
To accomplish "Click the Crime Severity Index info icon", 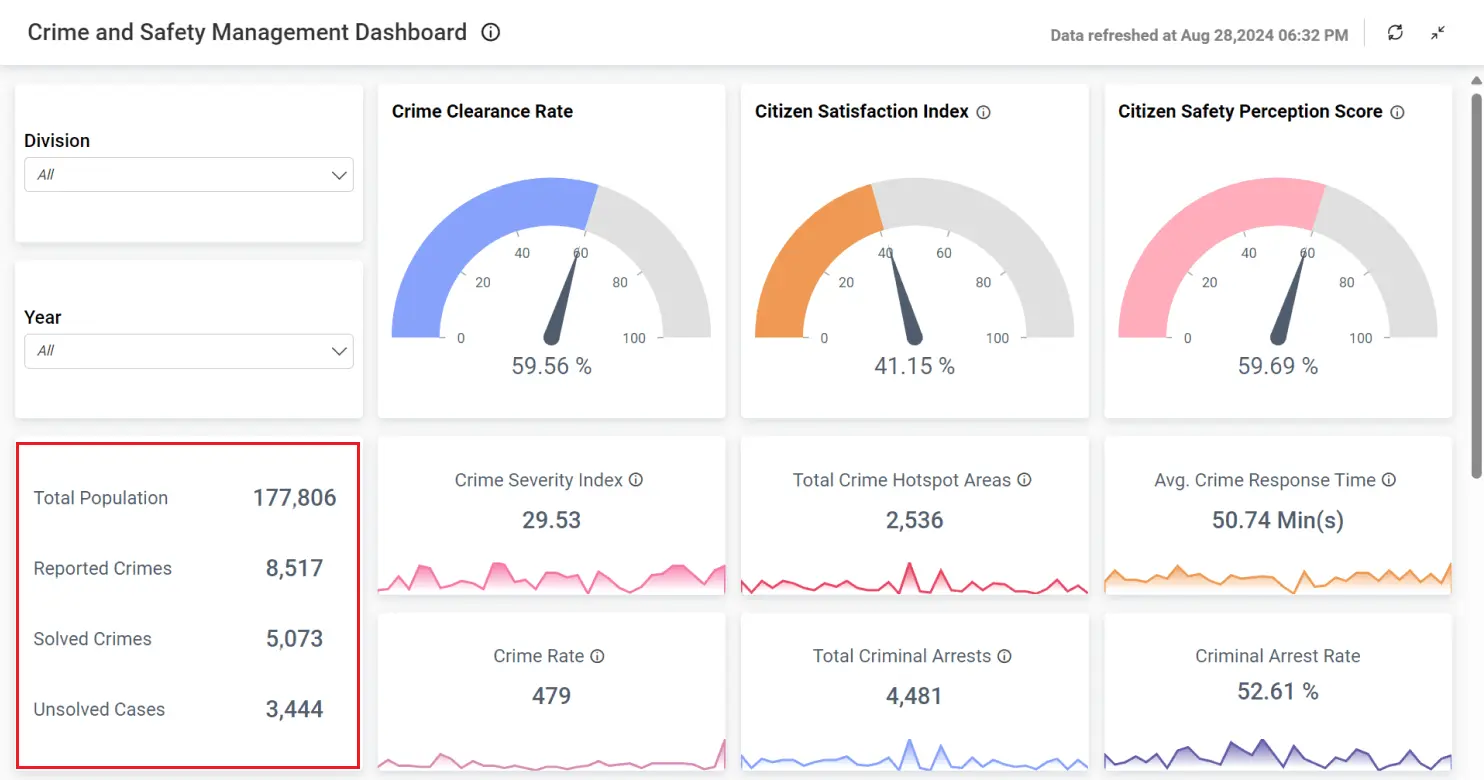I will coord(636,480).
